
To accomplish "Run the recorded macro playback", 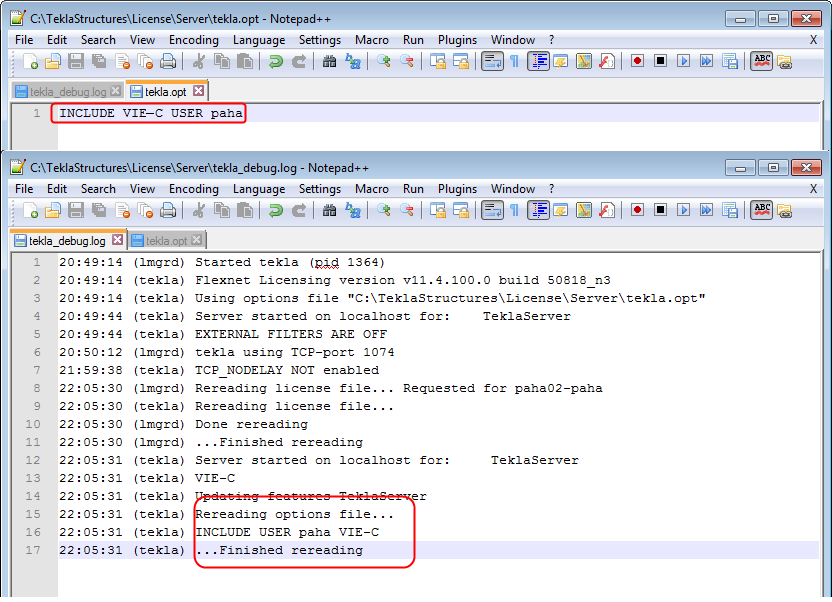I will tap(683, 61).
